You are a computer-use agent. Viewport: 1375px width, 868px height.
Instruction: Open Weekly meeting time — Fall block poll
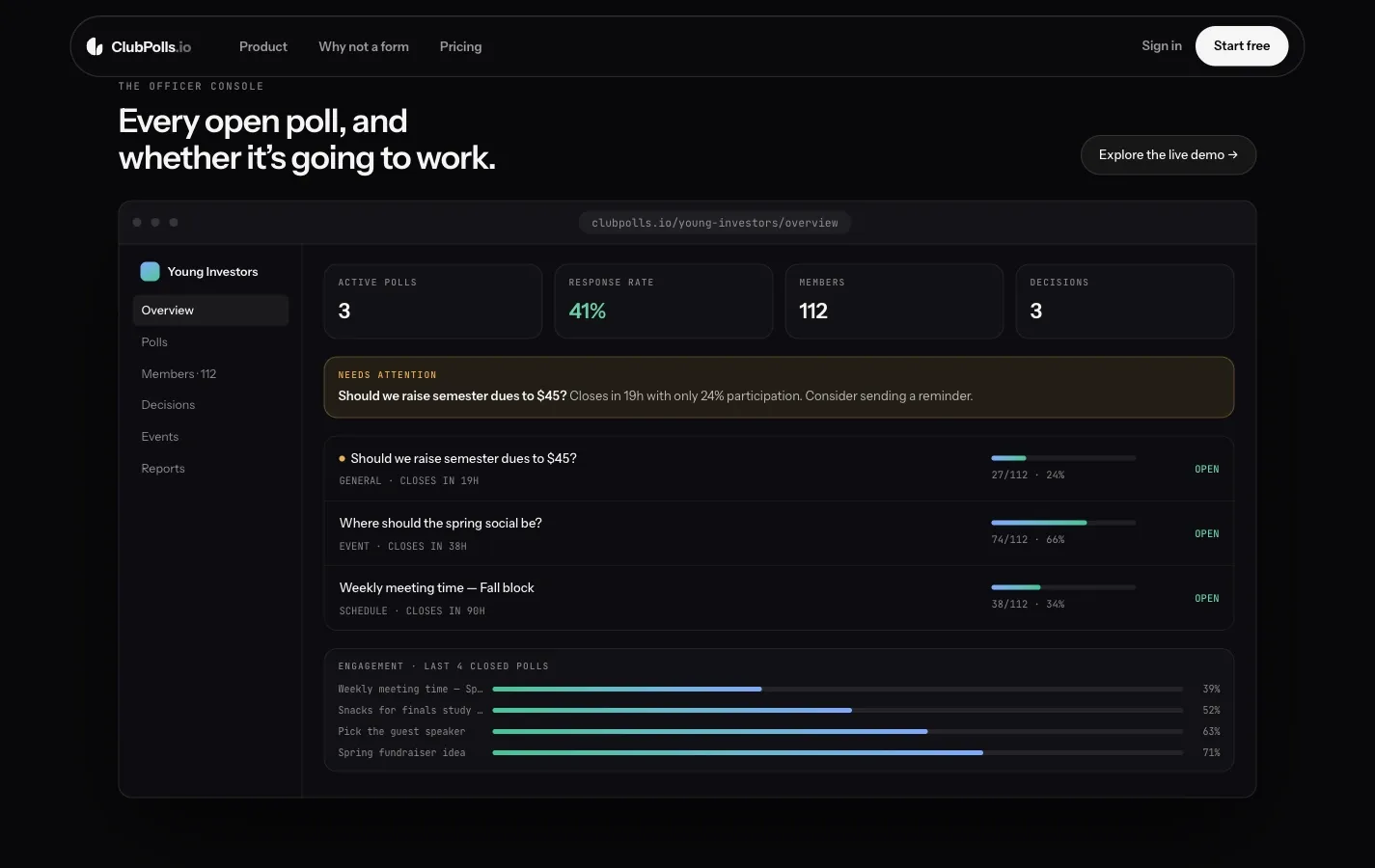click(x=779, y=598)
